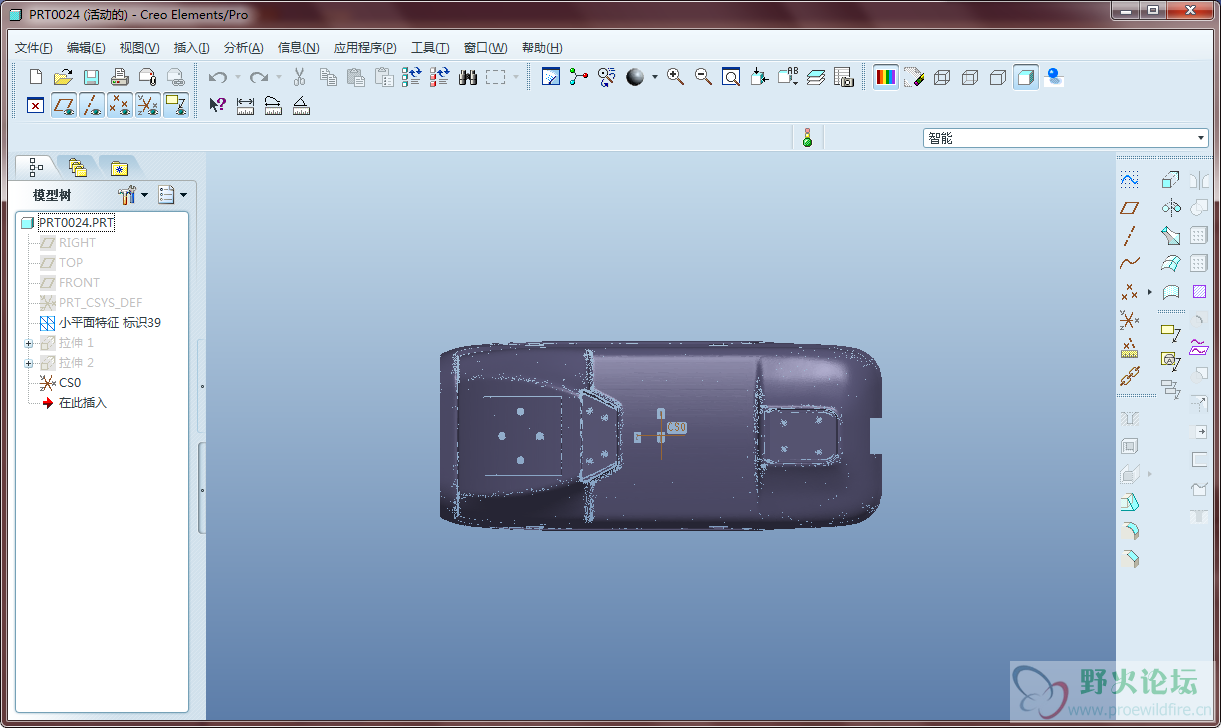The image size is (1221, 728).
Task: Toggle datum planes display
Action: [x=64, y=105]
